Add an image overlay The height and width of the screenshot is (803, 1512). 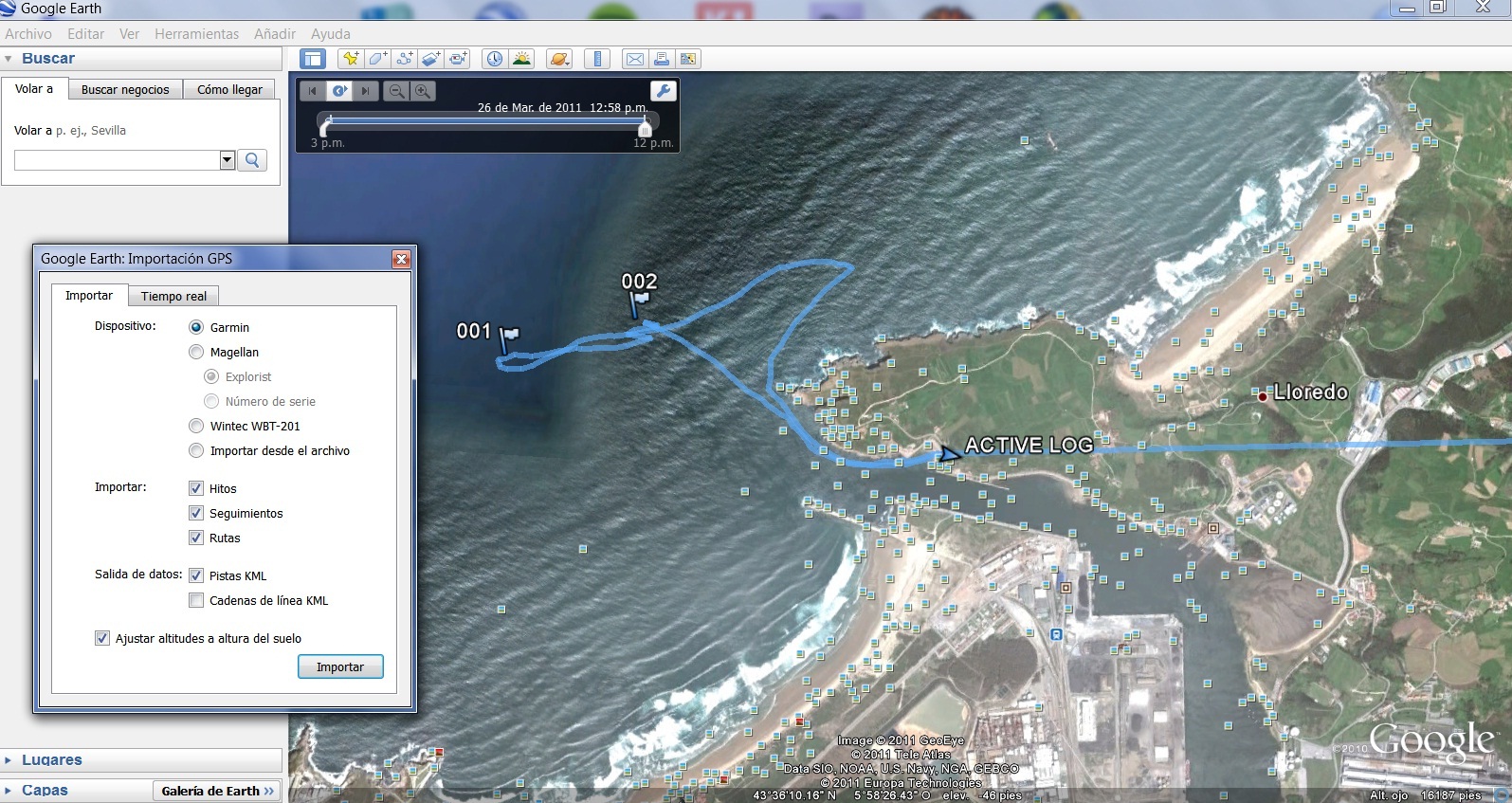(x=431, y=59)
